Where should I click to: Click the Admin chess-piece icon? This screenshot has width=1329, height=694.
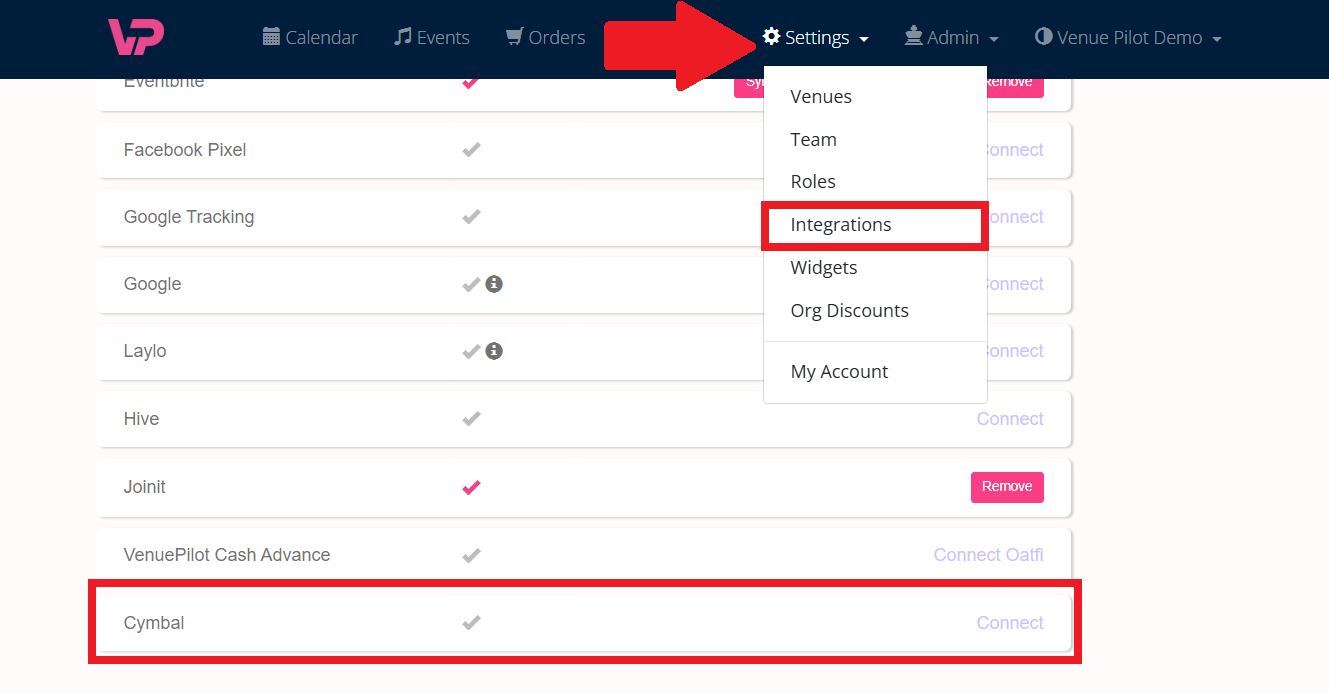tap(913, 37)
